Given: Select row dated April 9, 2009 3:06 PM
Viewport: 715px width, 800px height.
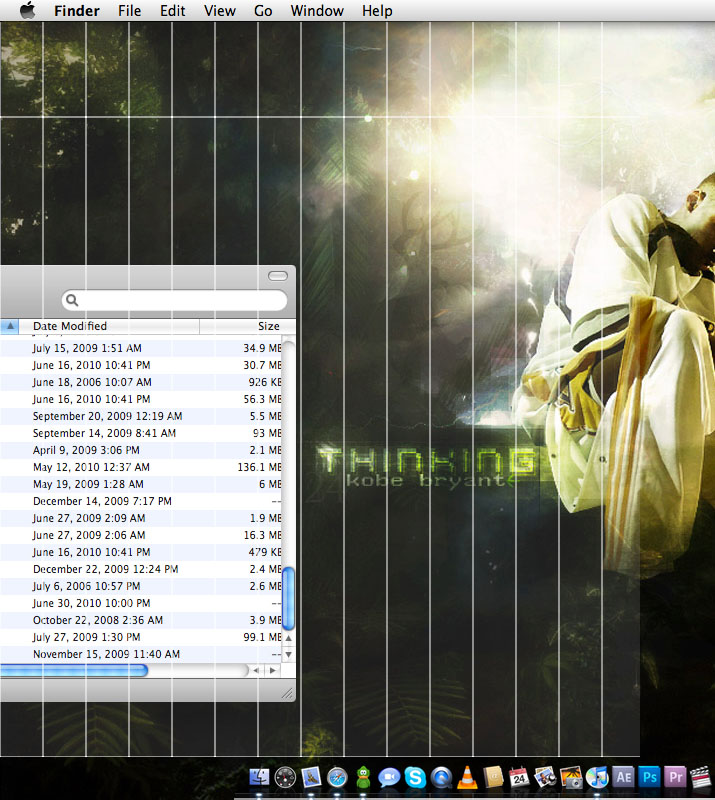Looking at the screenshot, I should click(141, 450).
